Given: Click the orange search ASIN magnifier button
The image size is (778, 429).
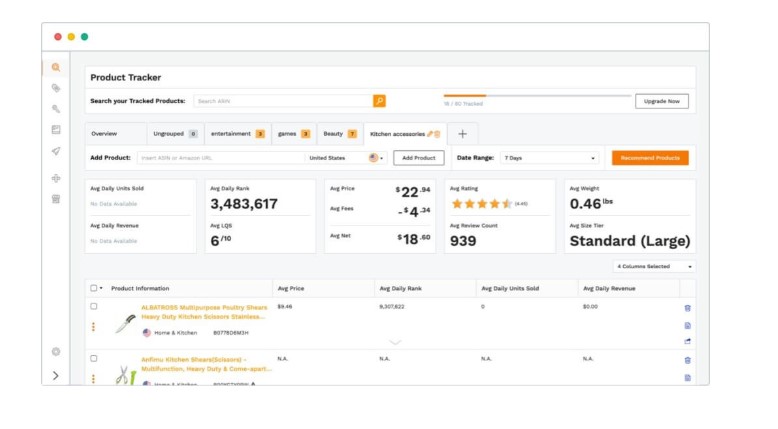Looking at the screenshot, I should coord(379,101).
